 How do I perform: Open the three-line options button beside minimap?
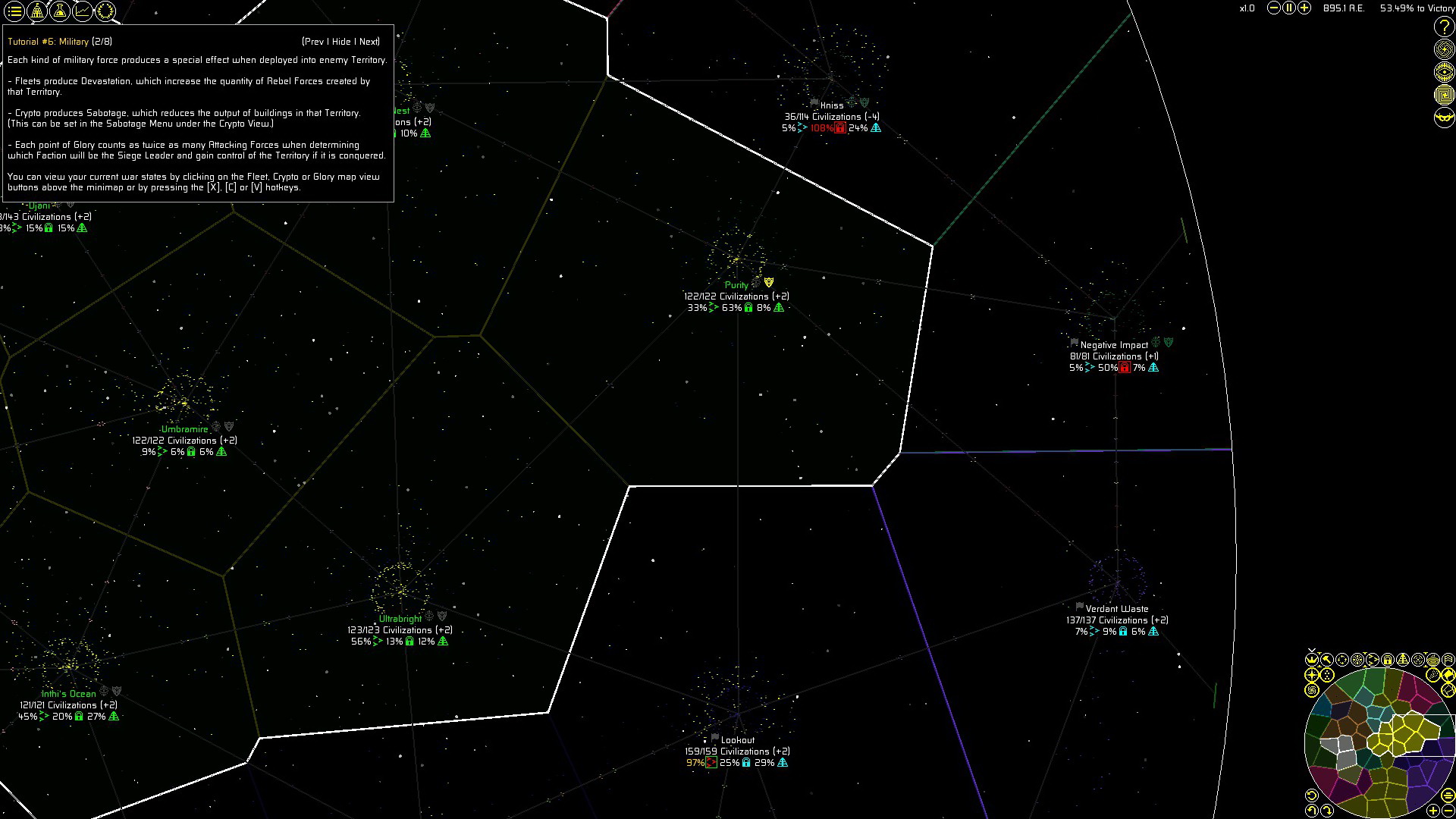pos(1448,795)
